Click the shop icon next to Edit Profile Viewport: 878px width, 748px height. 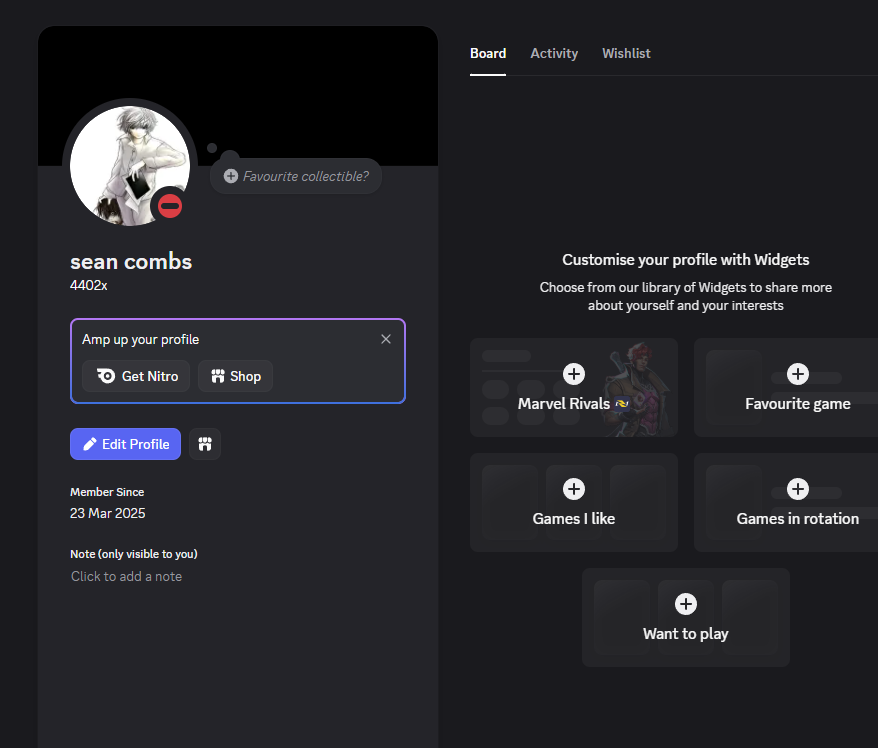point(205,444)
